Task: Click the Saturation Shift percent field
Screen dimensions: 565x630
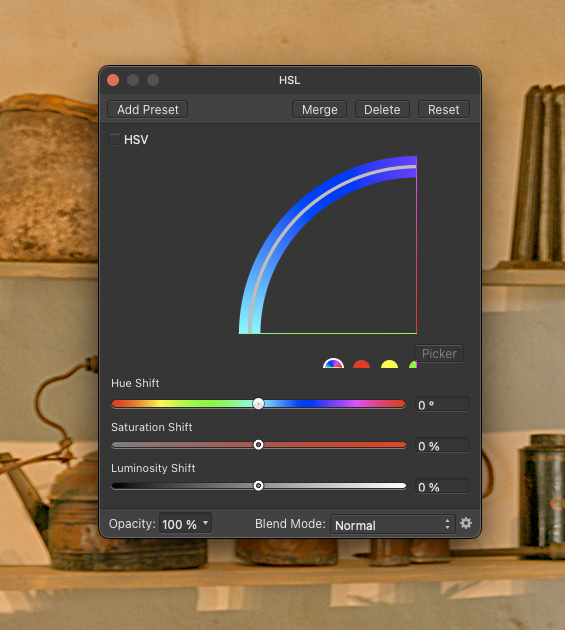Action: pos(442,445)
